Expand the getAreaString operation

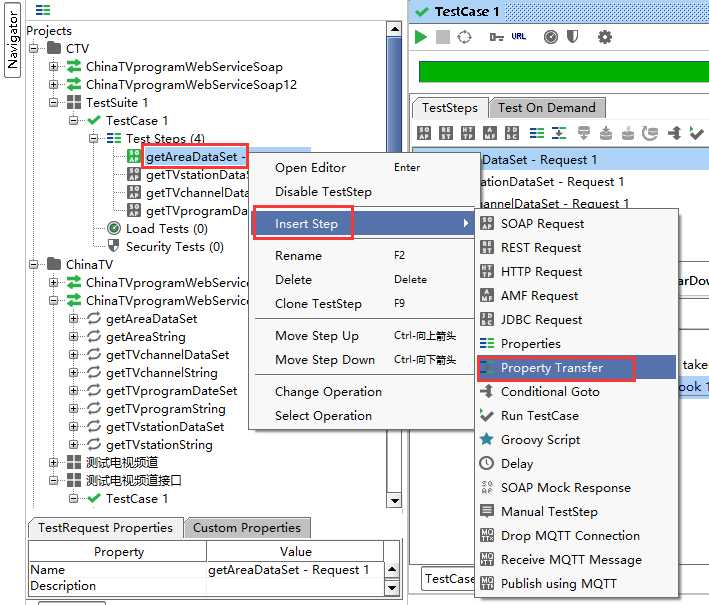[74, 336]
